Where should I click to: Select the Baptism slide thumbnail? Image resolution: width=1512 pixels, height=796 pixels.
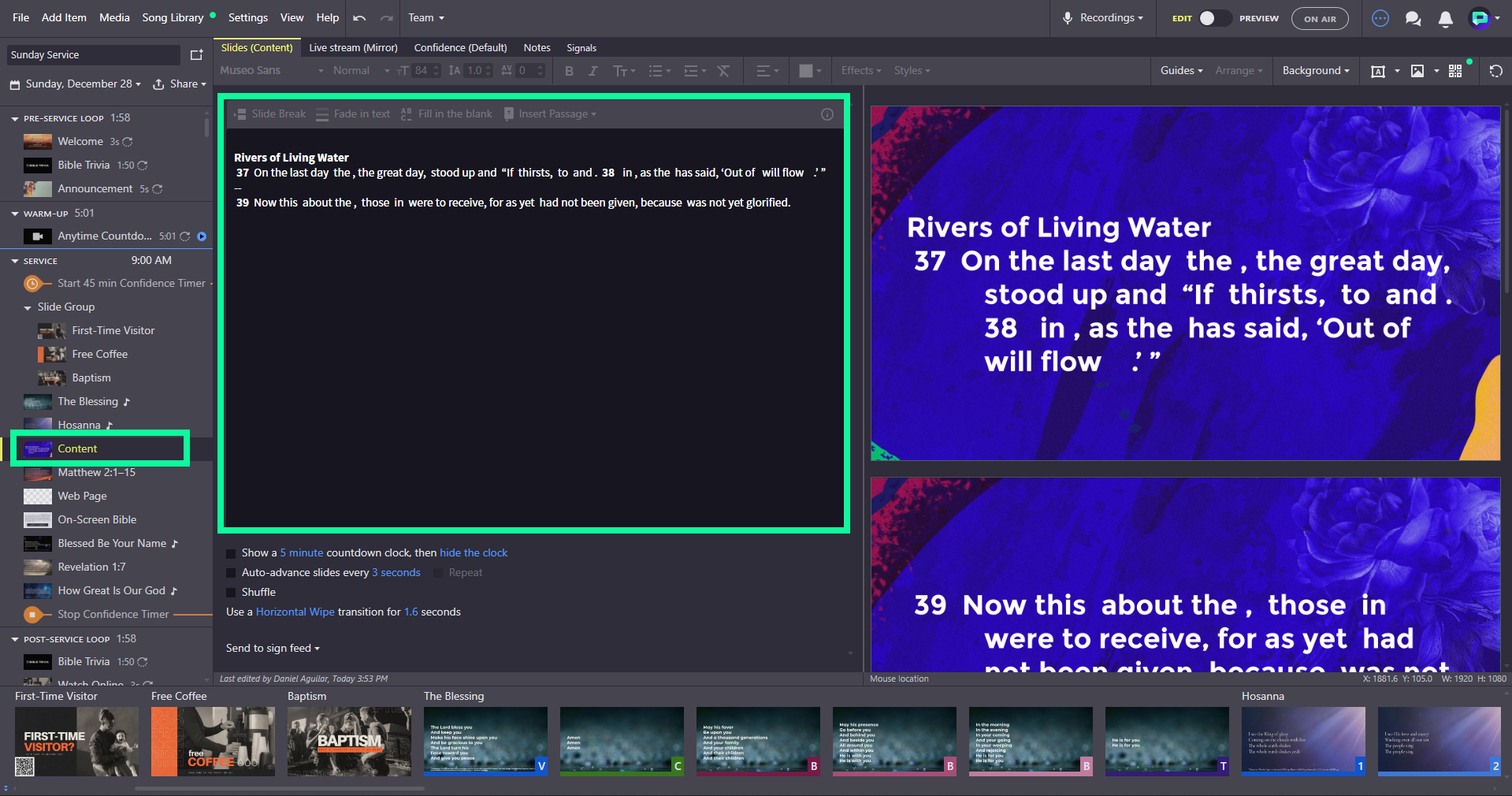point(349,742)
